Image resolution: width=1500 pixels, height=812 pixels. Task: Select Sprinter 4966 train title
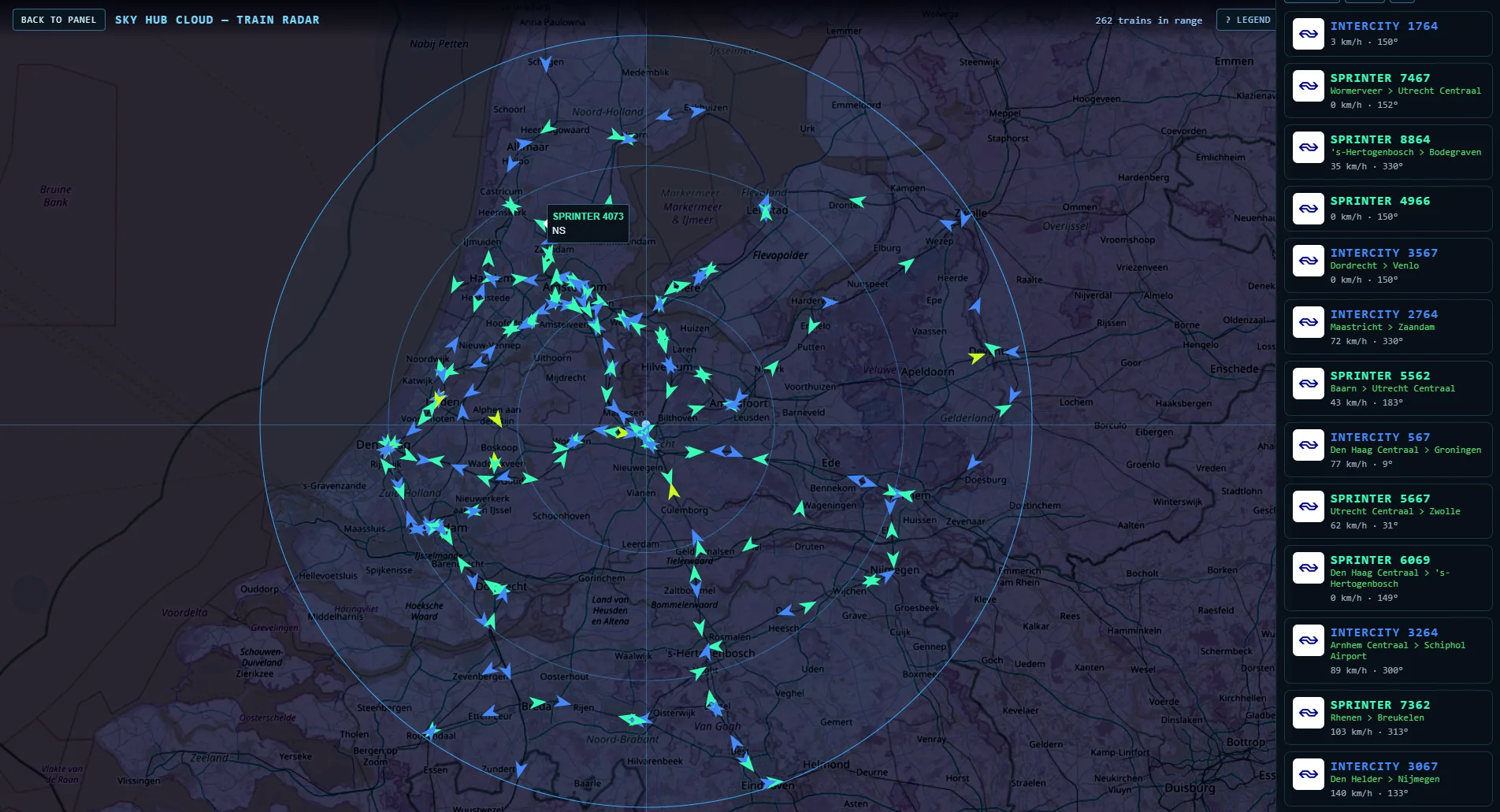pyautogui.click(x=1380, y=201)
